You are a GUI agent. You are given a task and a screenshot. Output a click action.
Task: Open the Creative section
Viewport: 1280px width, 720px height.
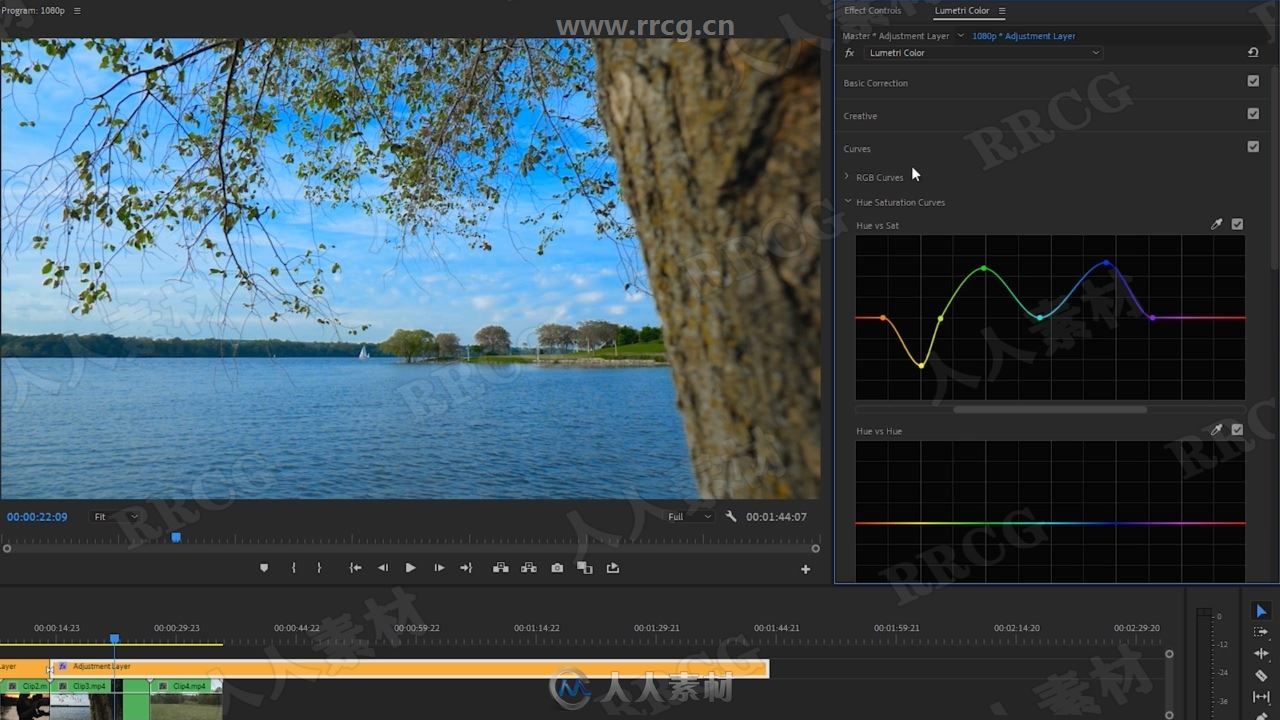click(x=860, y=116)
